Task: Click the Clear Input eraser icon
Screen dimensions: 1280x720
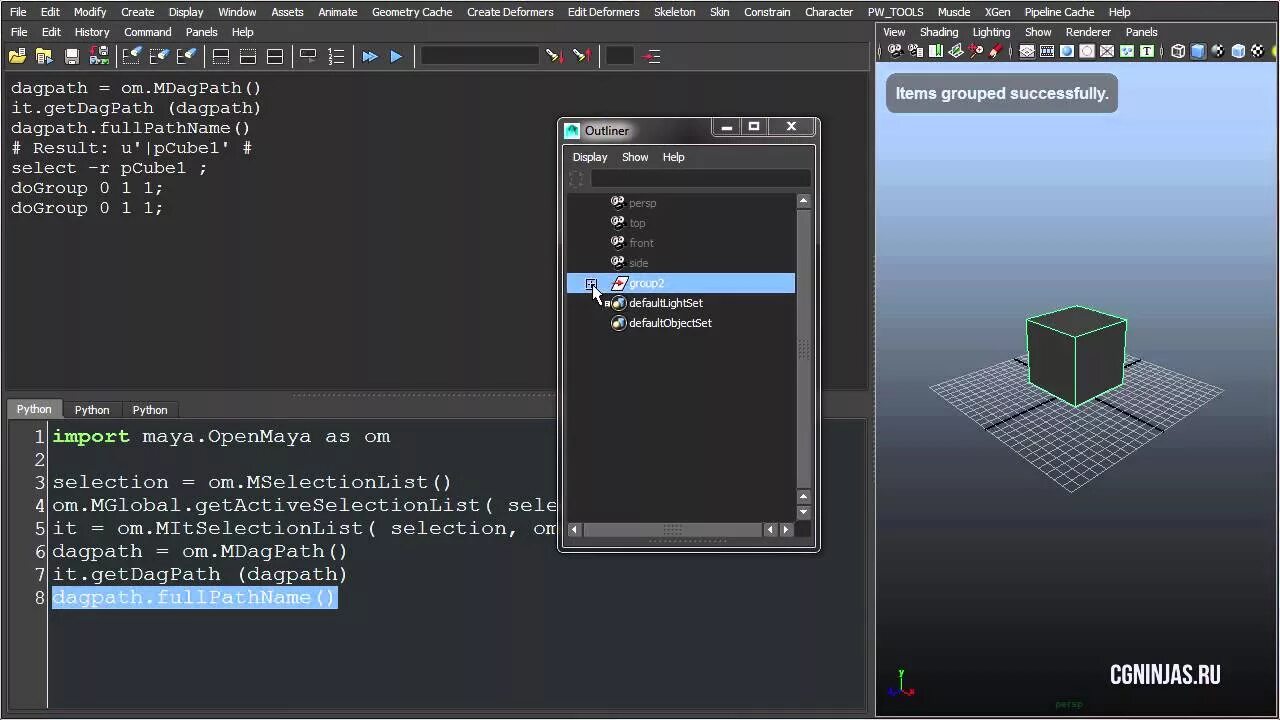Action: coord(159,56)
